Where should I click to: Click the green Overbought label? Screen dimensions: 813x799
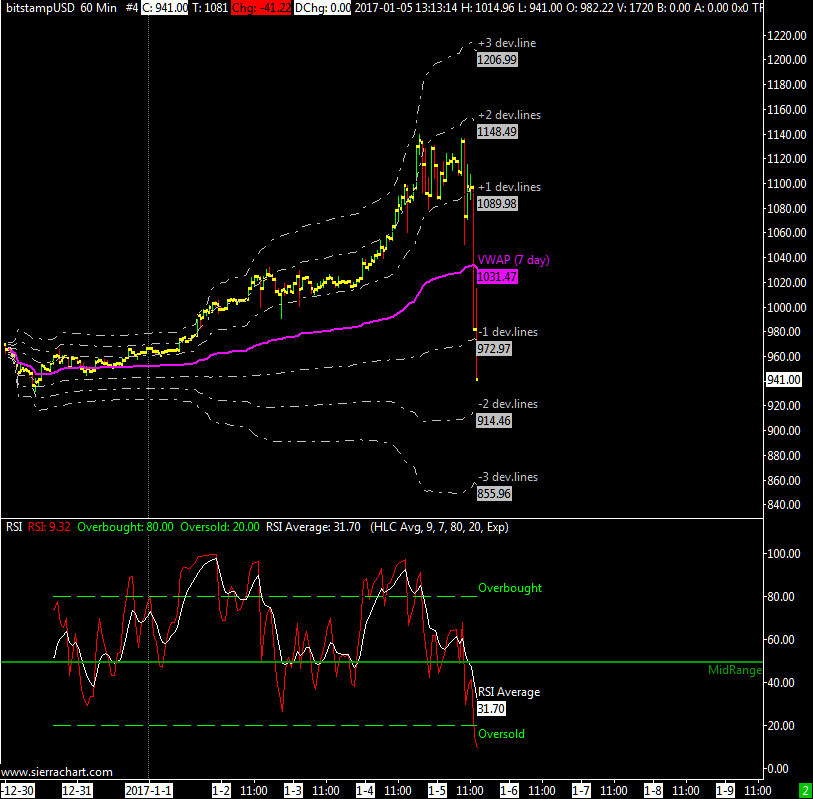[x=510, y=588]
